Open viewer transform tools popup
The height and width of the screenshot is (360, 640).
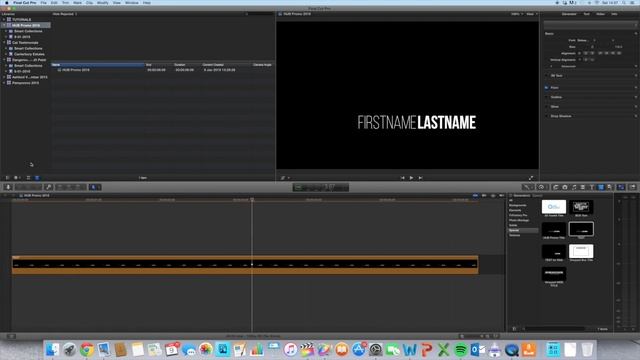[284, 178]
